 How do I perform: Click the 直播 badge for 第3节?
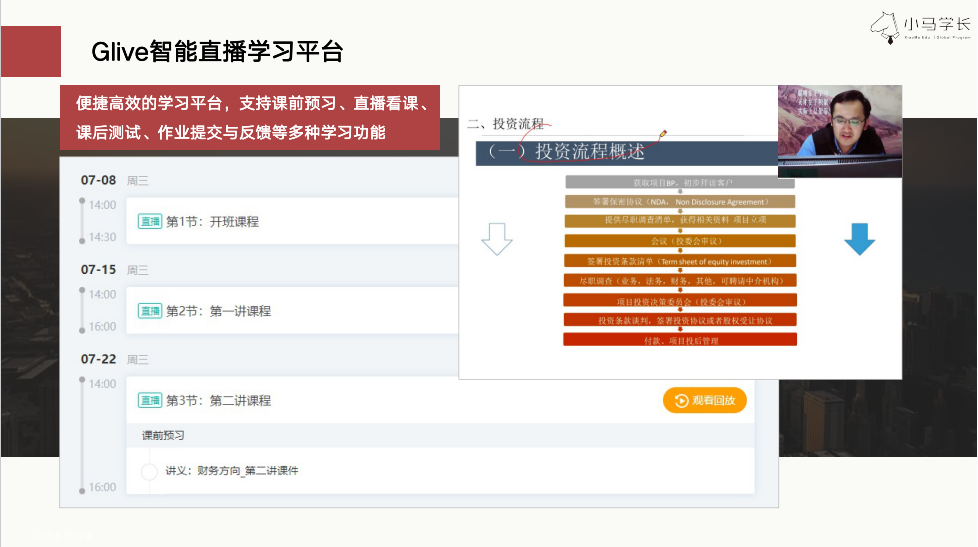point(150,400)
